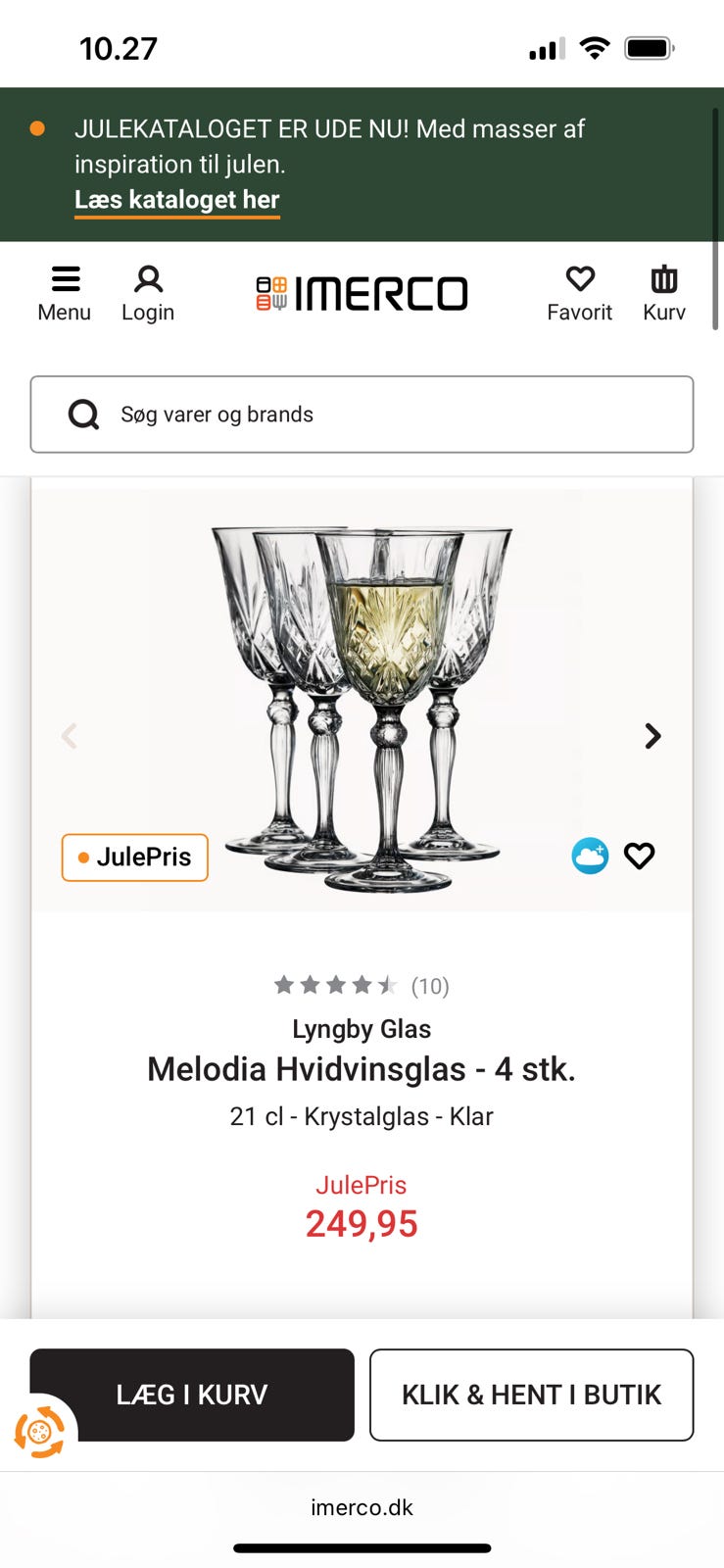This screenshot has height=1568, width=724.
Task: Open the catalog via Læs kataloget her
Action: 176,200
